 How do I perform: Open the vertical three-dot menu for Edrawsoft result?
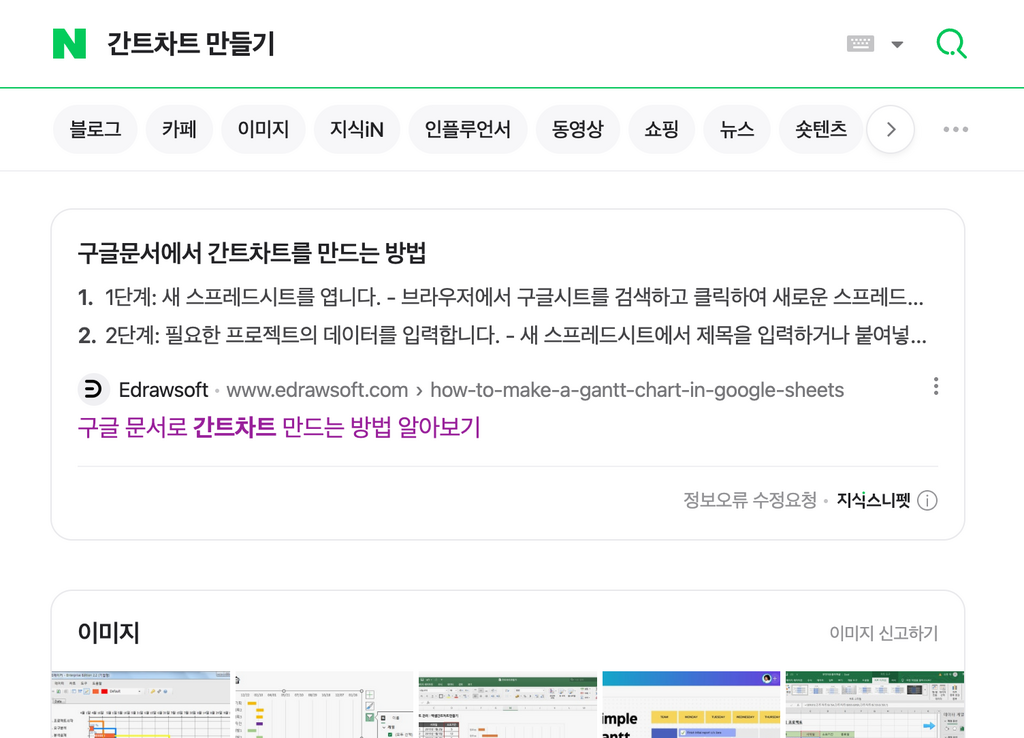point(936,386)
